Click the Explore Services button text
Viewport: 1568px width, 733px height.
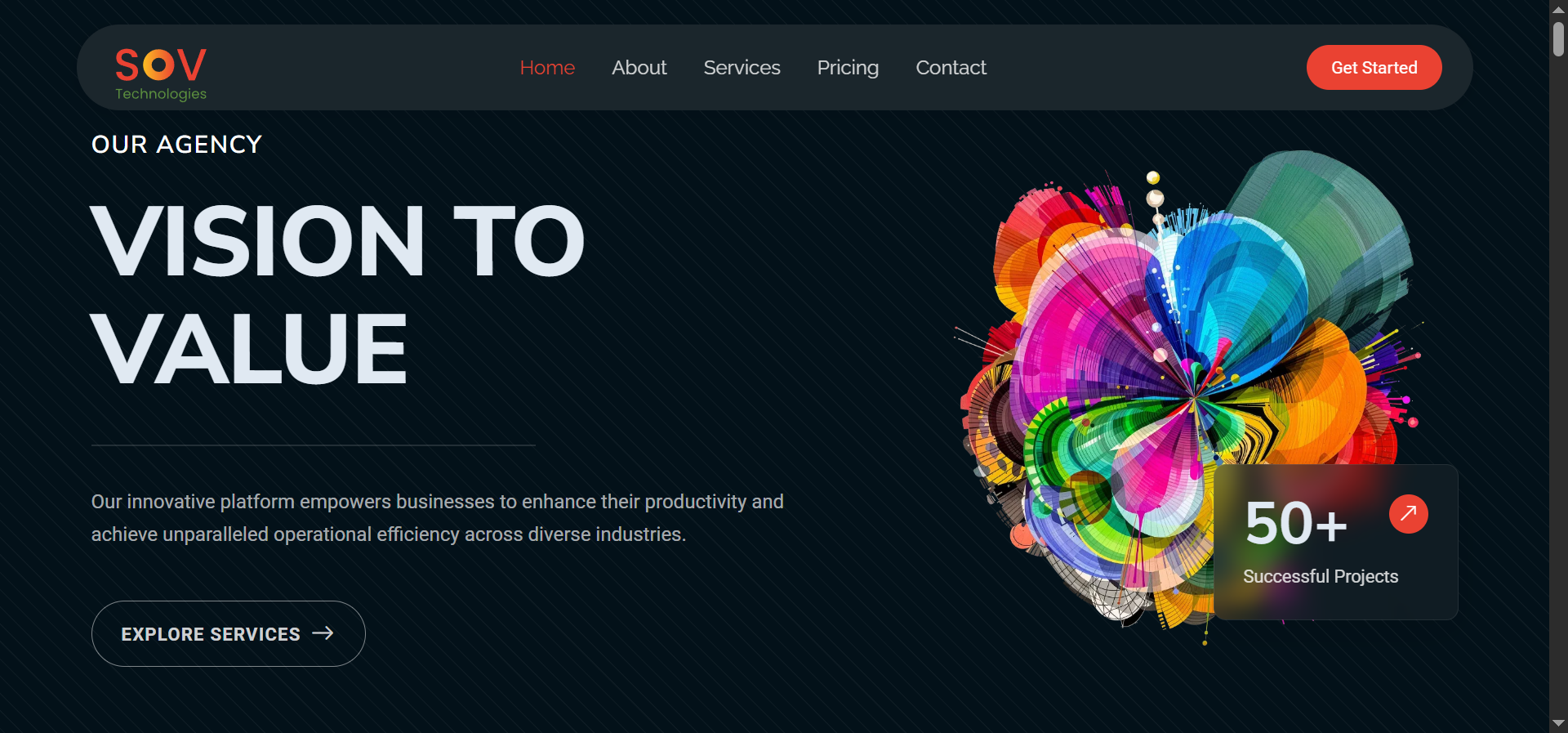211,634
